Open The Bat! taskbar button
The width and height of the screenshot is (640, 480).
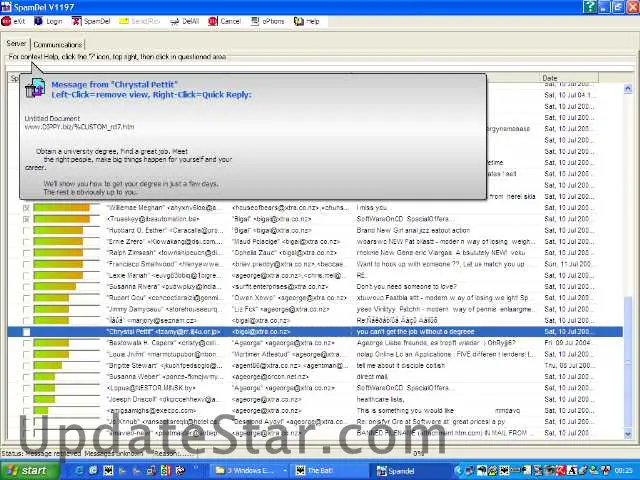[x=327, y=471]
